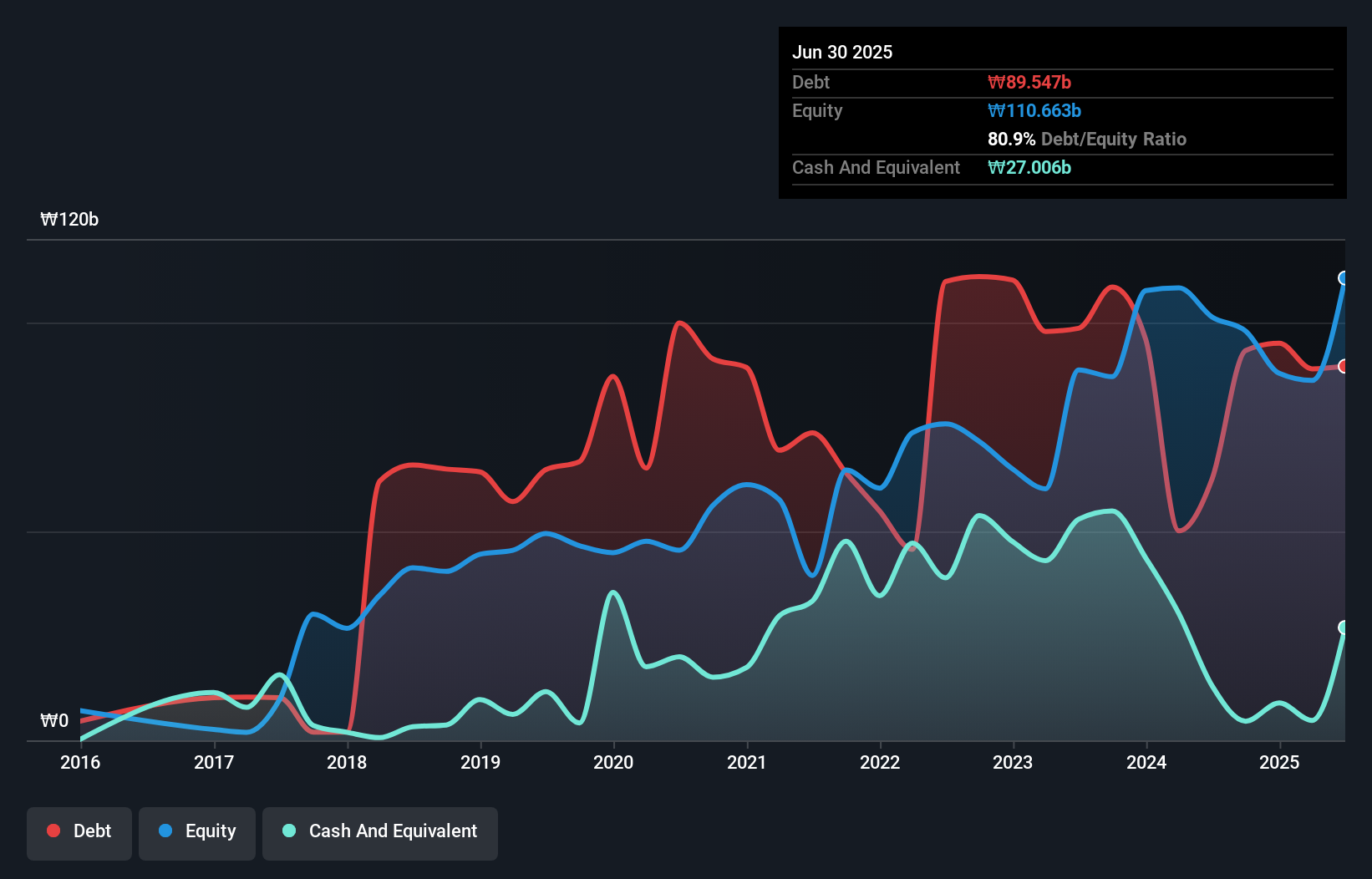Click the blue Equity legend dot
Viewport: 1372px width, 879px height.
pyautogui.click(x=165, y=831)
